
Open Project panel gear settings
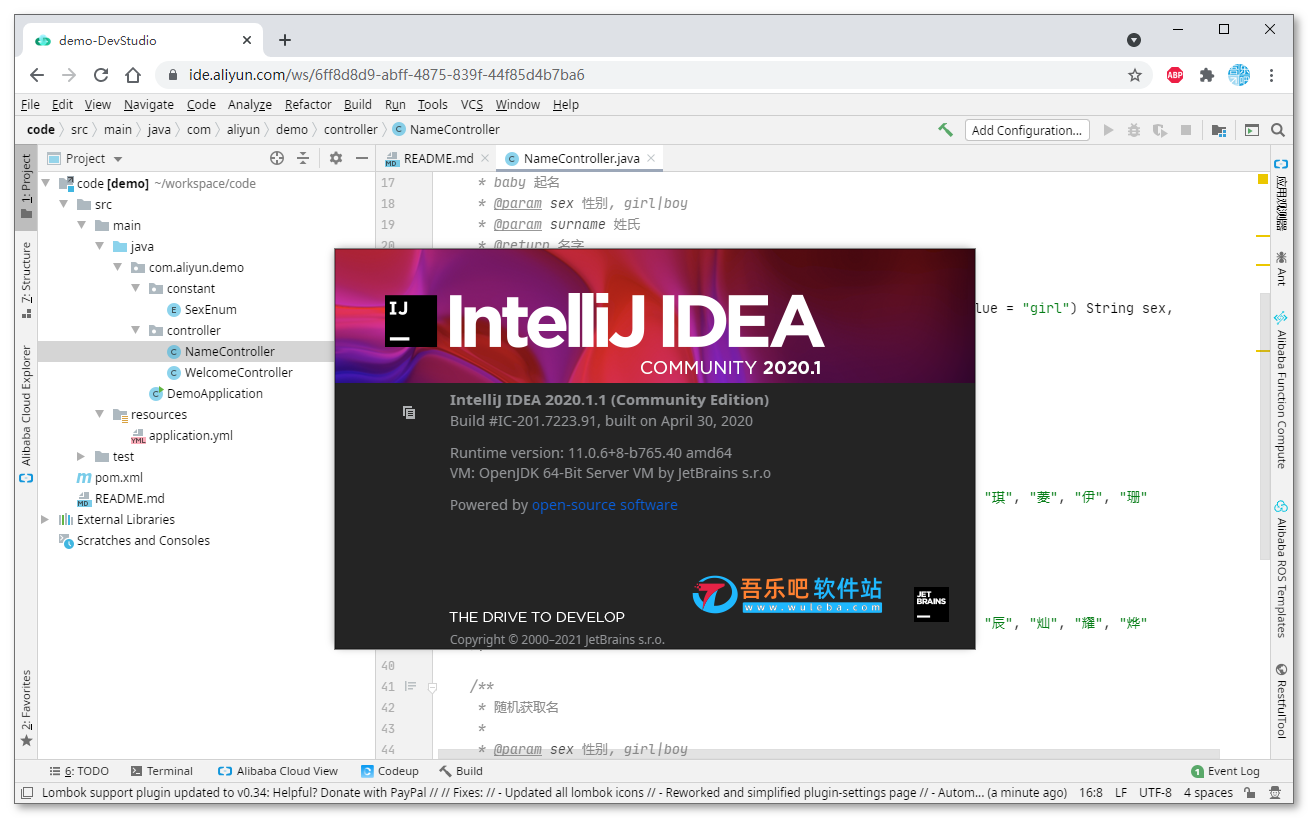(336, 158)
